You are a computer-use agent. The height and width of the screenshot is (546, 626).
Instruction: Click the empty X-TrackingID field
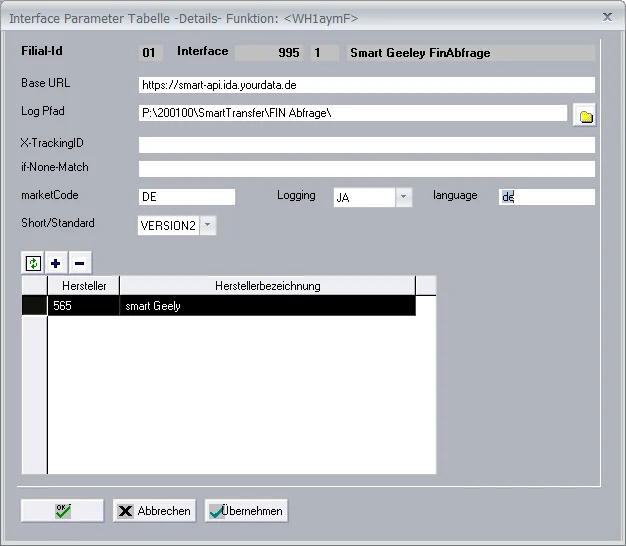(x=366, y=144)
